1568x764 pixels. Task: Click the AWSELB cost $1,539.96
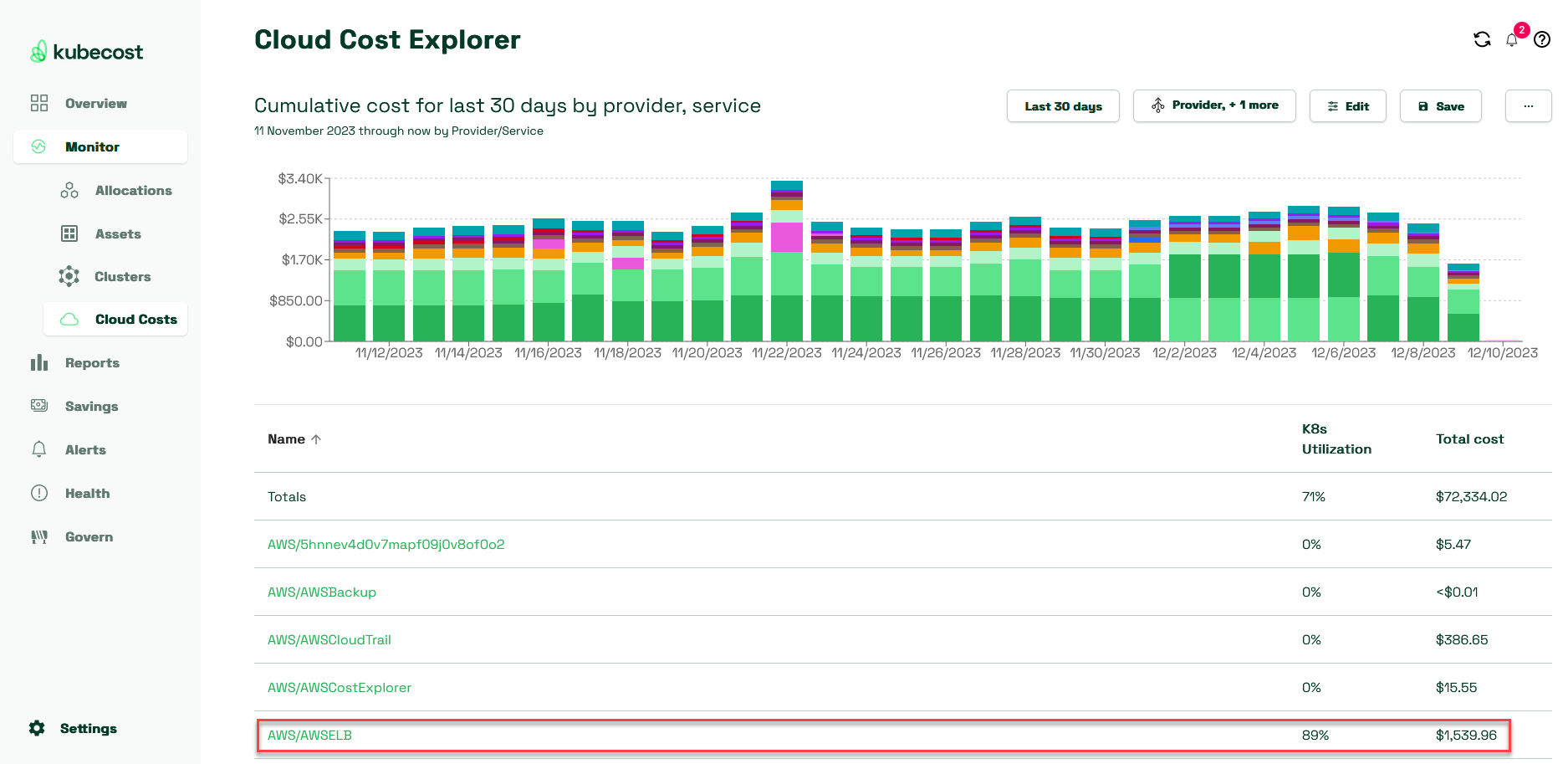click(x=1466, y=735)
